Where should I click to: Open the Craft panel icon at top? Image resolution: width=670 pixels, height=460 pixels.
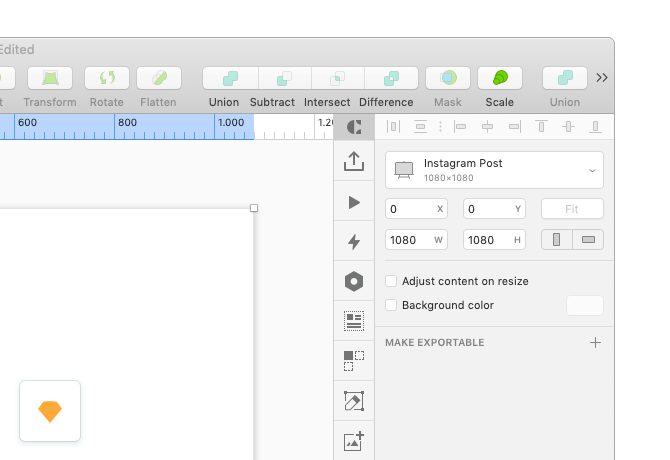354,127
